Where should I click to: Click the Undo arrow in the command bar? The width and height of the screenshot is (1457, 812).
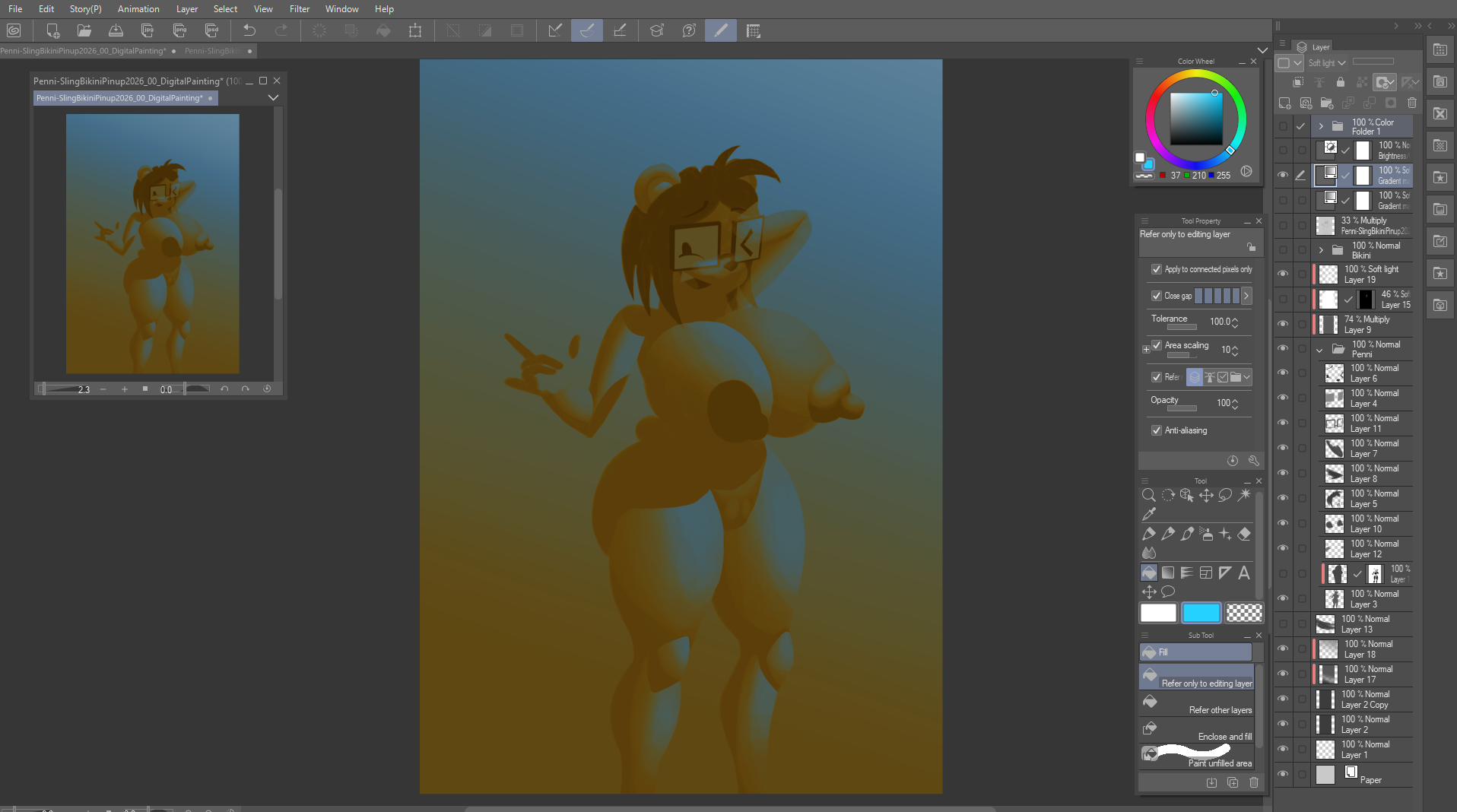tap(249, 30)
